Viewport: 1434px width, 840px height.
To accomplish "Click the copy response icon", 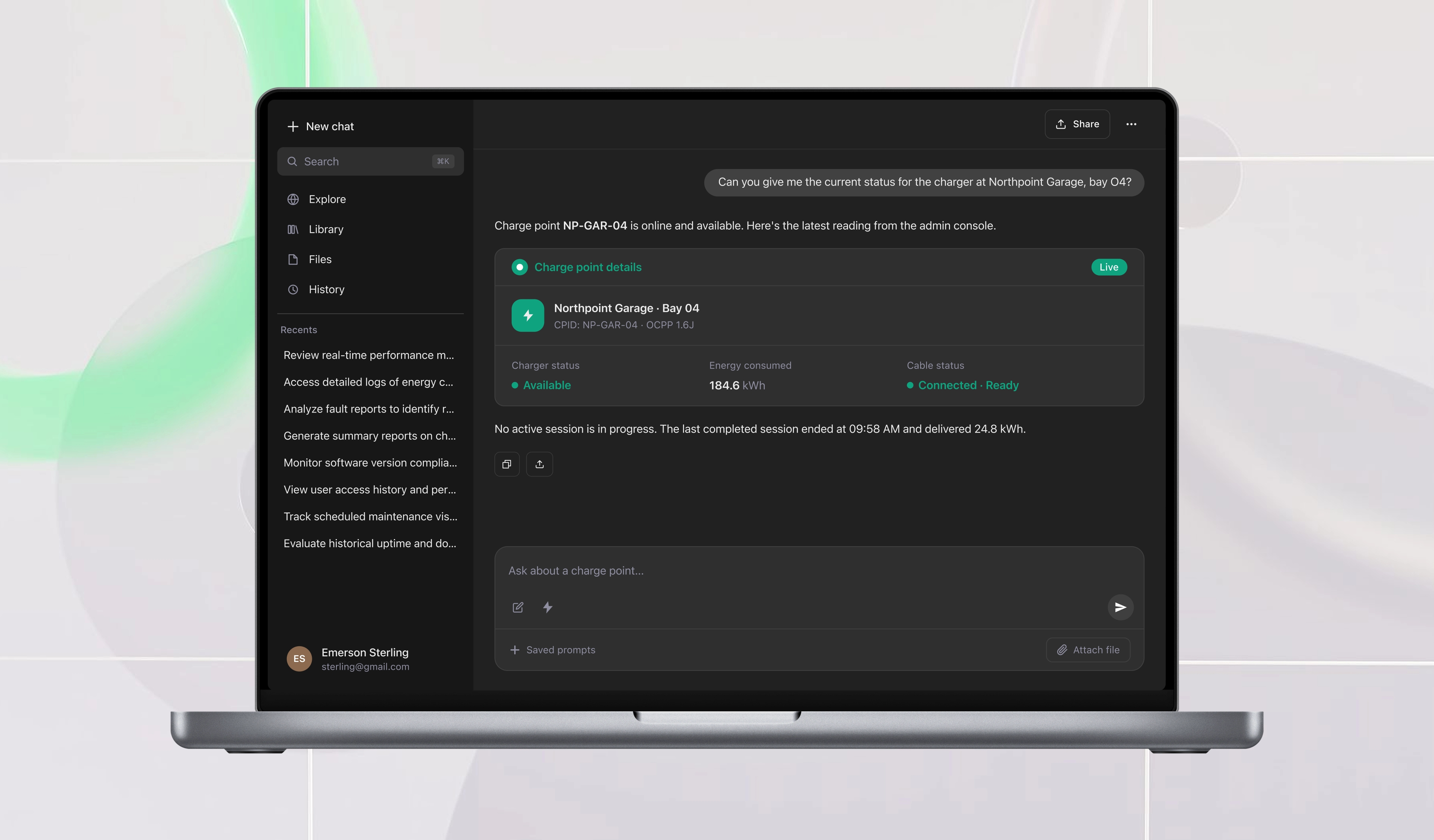I will (x=506, y=464).
